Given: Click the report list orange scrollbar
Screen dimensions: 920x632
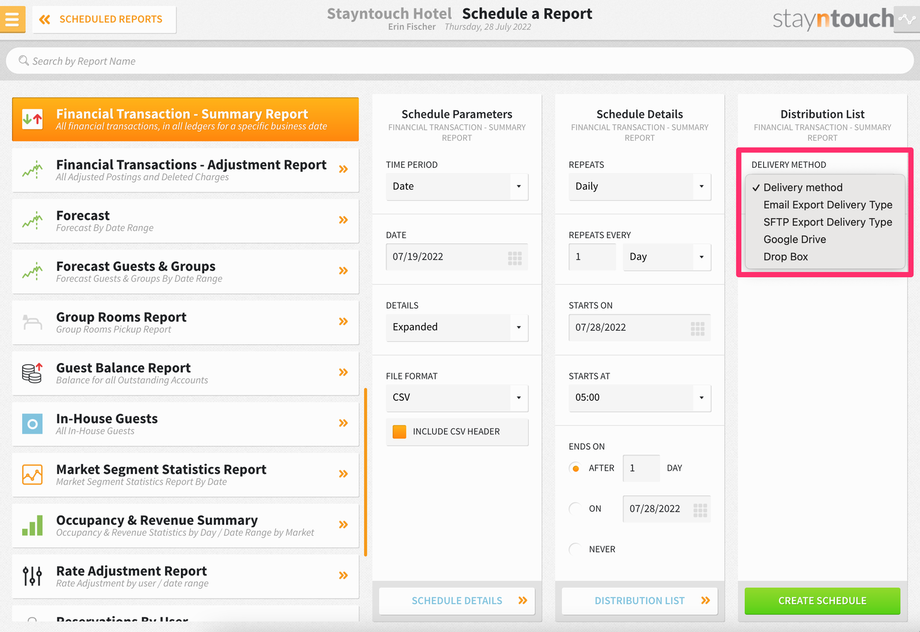Looking at the screenshot, I should (x=366, y=472).
